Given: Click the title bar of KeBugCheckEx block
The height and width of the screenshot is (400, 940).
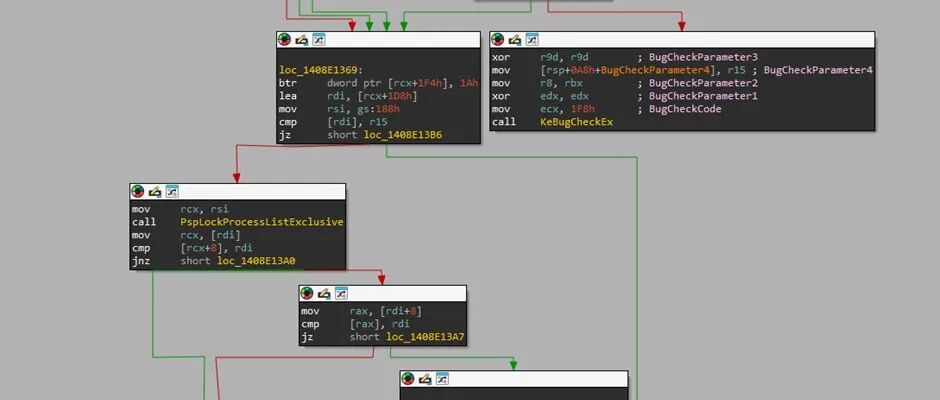Looking at the screenshot, I should (x=682, y=40).
